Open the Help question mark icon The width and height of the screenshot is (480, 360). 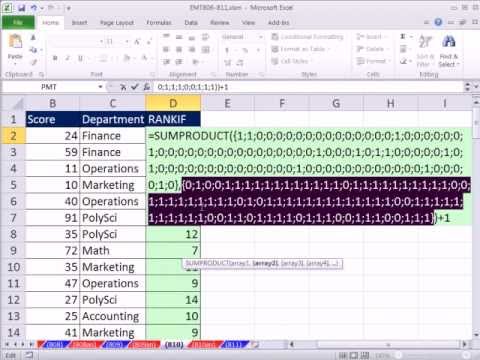point(438,22)
